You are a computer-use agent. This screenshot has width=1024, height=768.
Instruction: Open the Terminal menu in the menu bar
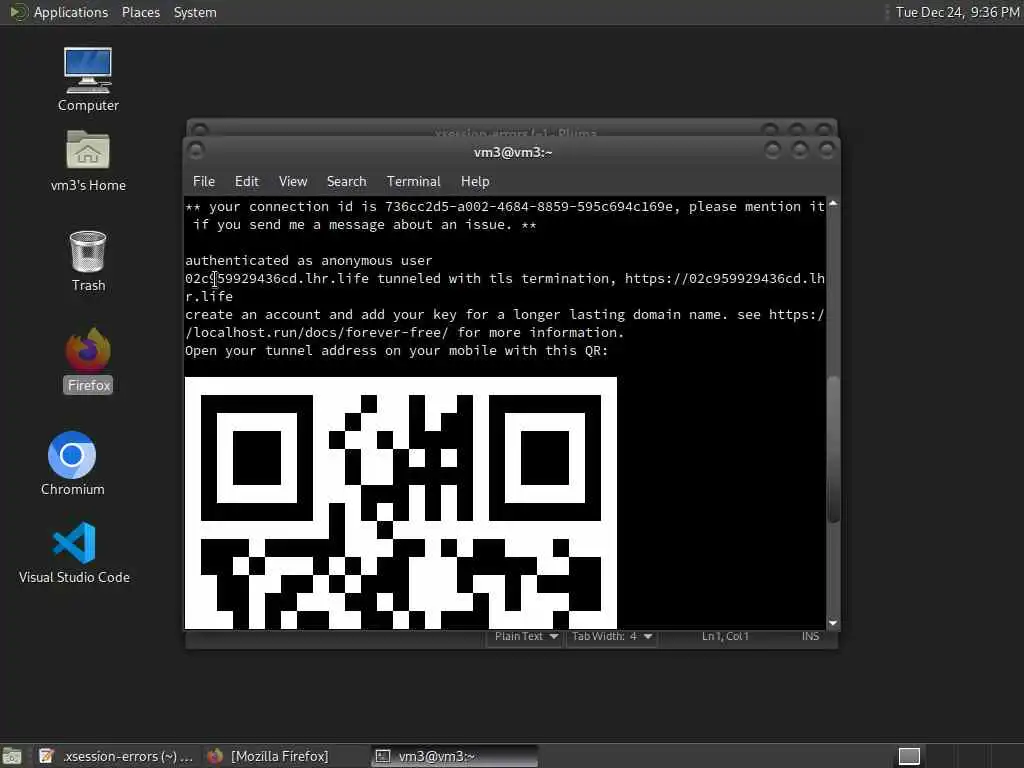click(413, 182)
